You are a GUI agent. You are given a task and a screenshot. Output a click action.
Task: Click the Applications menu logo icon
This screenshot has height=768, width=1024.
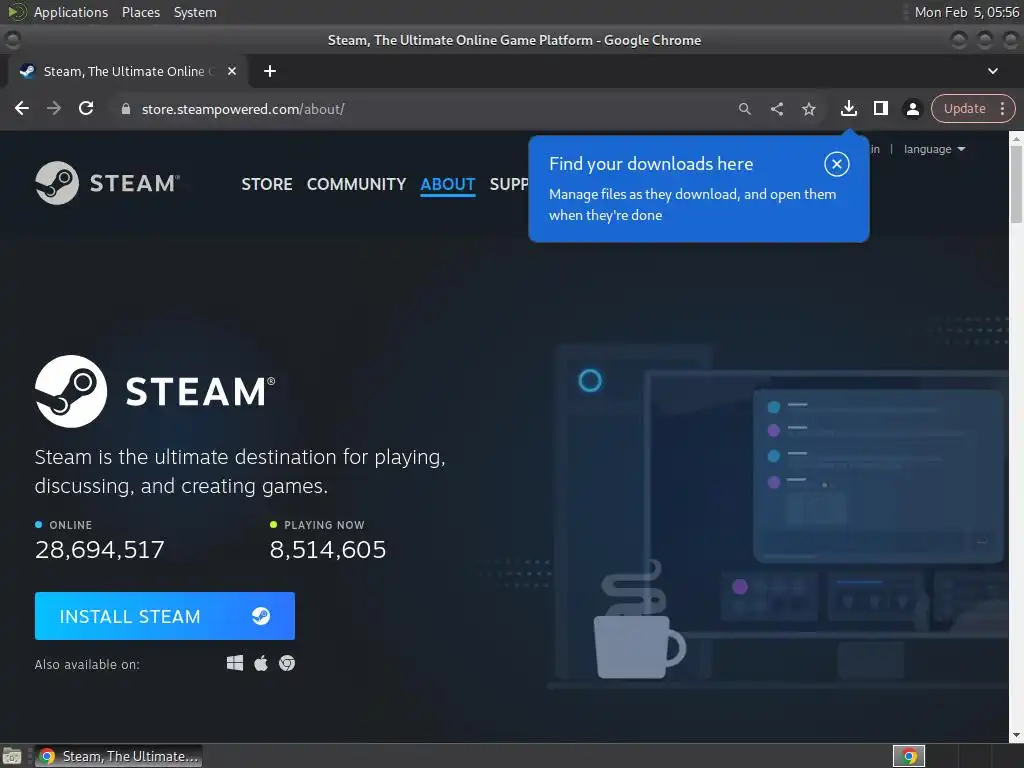(17, 12)
